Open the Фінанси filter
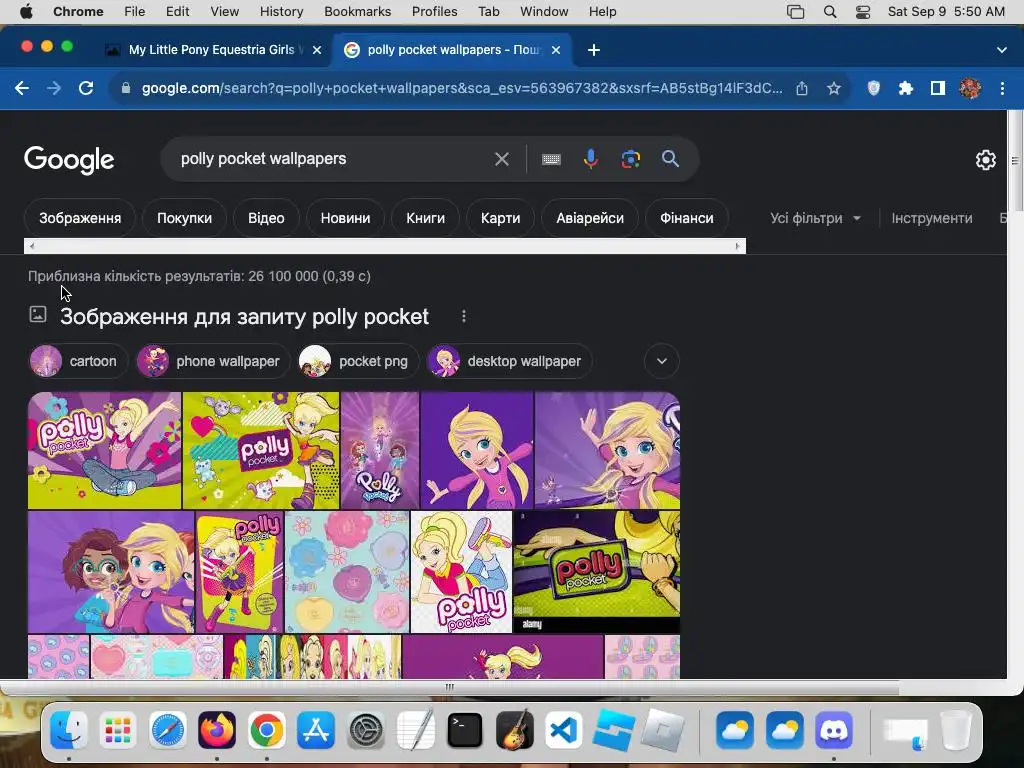 pos(686,218)
